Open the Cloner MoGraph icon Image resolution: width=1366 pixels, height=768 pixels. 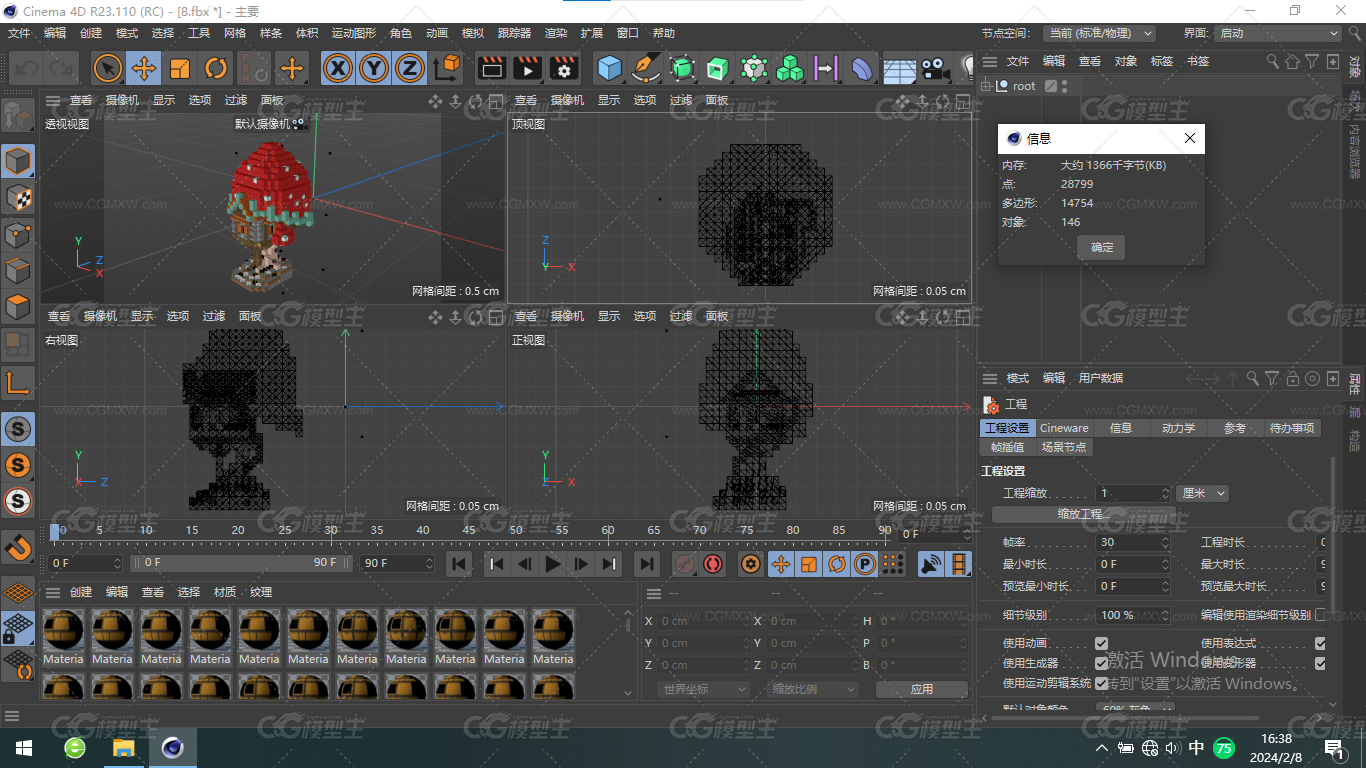tap(754, 68)
